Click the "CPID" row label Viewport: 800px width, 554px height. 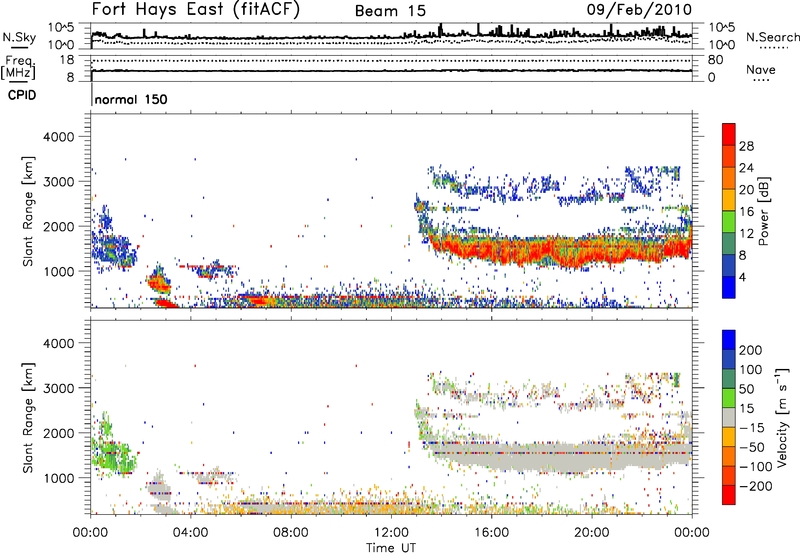pyautogui.click(x=22, y=95)
